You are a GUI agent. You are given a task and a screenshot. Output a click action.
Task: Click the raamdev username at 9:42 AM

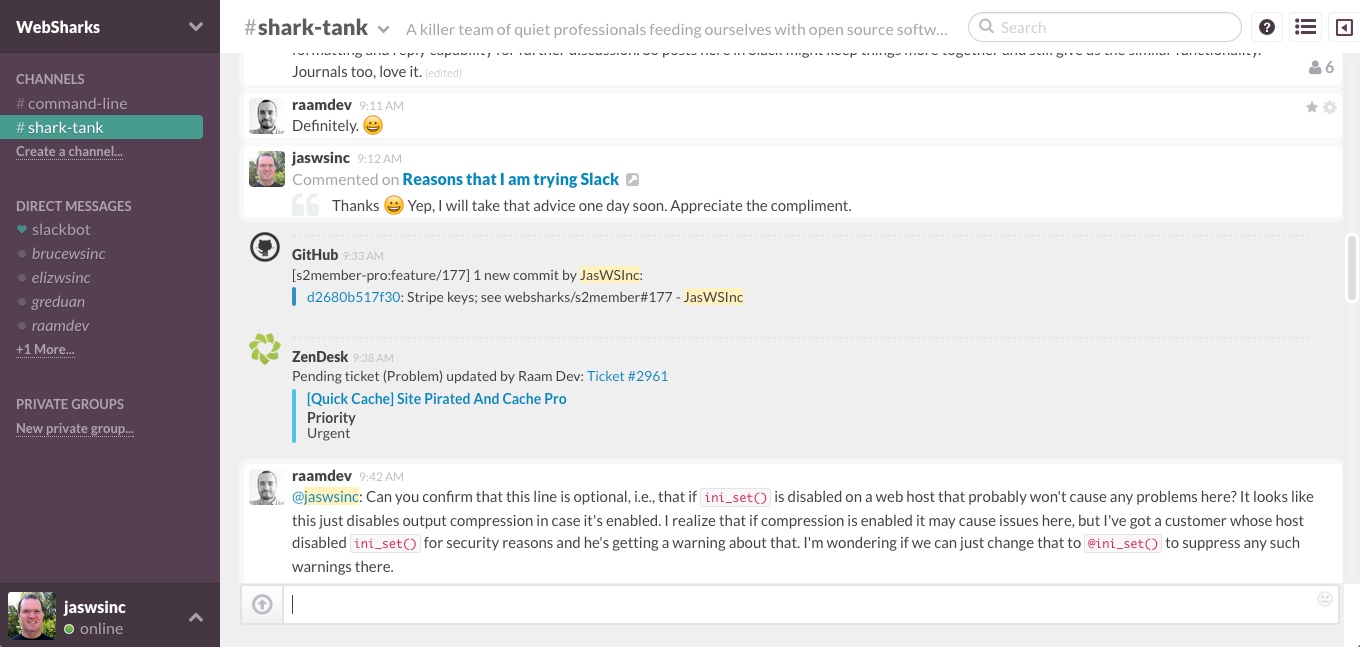[322, 476]
